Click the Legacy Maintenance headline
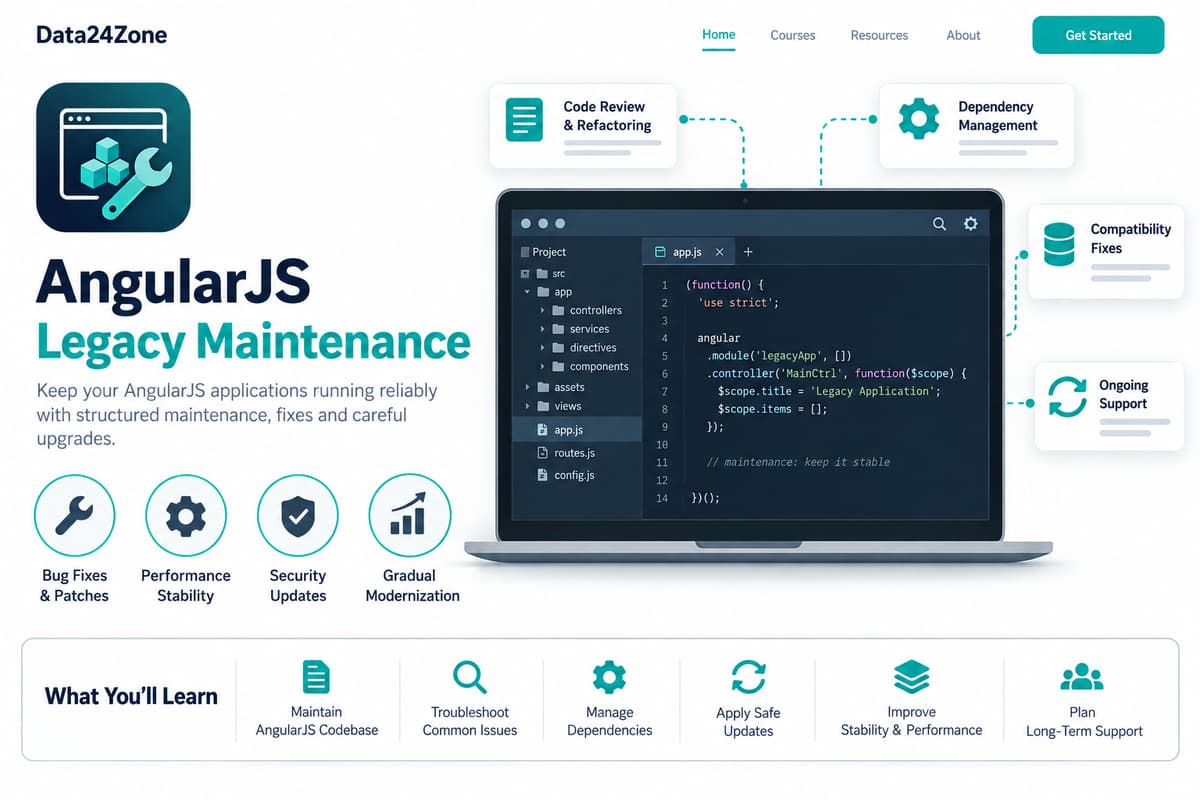The image size is (1200, 800). pos(253,341)
